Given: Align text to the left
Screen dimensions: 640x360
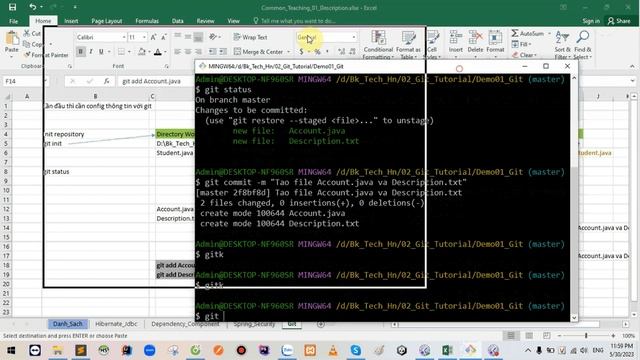Looking at the screenshot, I should coord(178,51).
